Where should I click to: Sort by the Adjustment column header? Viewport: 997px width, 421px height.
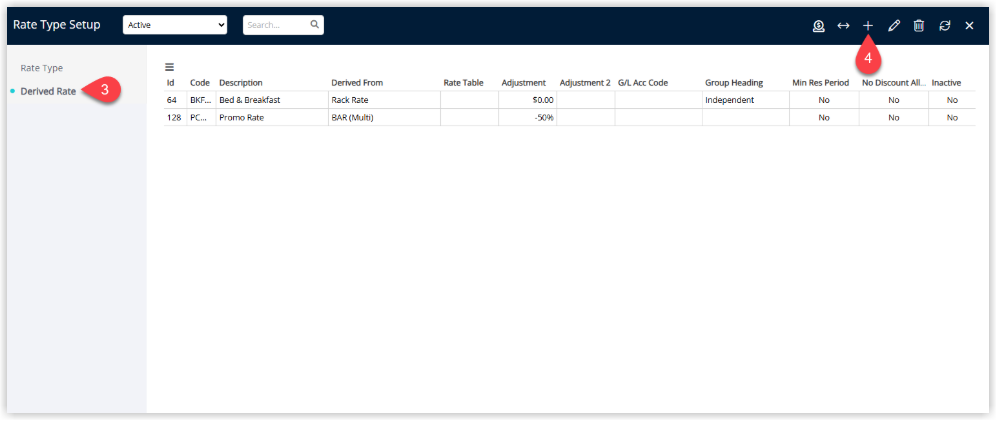[x=523, y=83]
